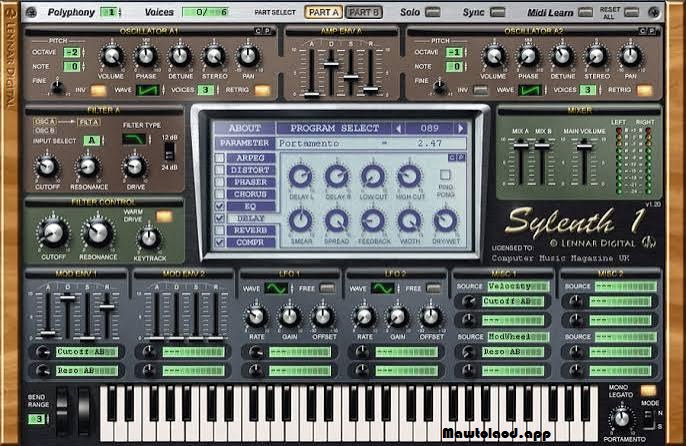This screenshot has width=686, height=446.
Task: Click the Oscillator A1 Pan knob
Action: [248, 56]
